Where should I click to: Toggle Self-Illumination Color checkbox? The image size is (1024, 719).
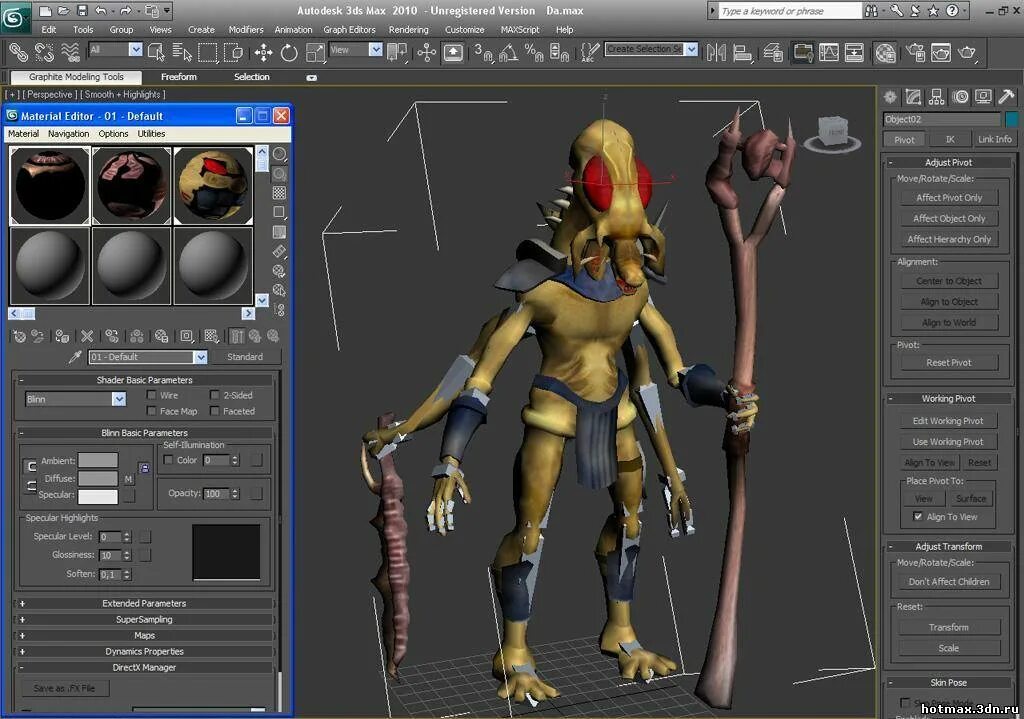(x=168, y=460)
